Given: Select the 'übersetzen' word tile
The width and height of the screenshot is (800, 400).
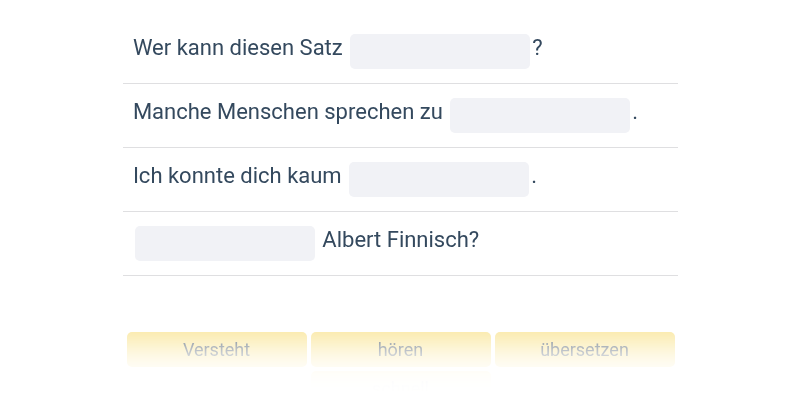Looking at the screenshot, I should (x=584, y=350).
